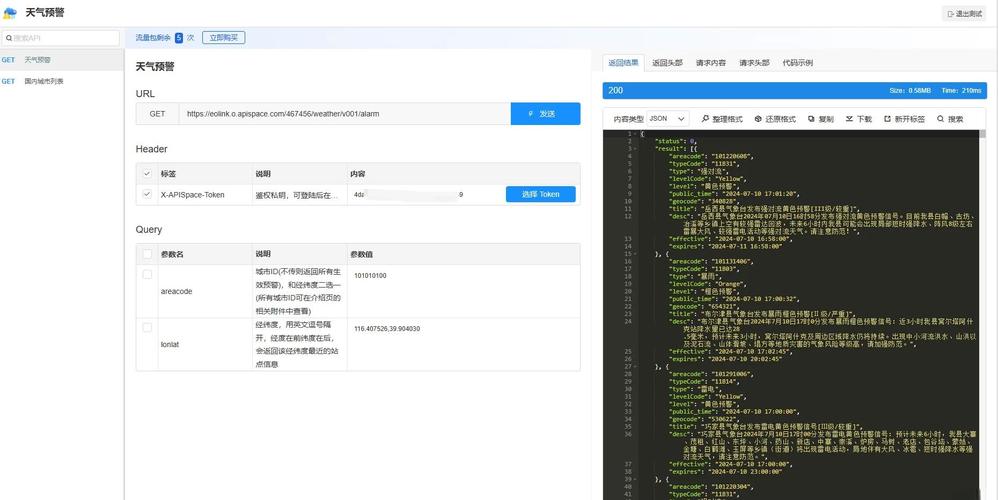Select GET 天气预警 API in sidebar
998x500 pixels.
point(62,60)
